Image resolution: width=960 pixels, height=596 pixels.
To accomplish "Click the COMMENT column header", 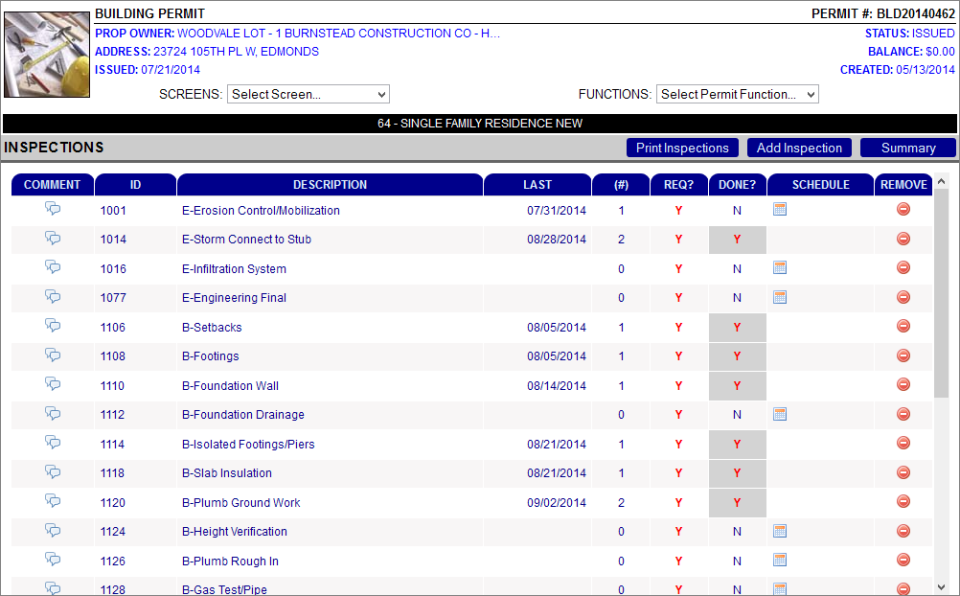I will tap(52, 185).
